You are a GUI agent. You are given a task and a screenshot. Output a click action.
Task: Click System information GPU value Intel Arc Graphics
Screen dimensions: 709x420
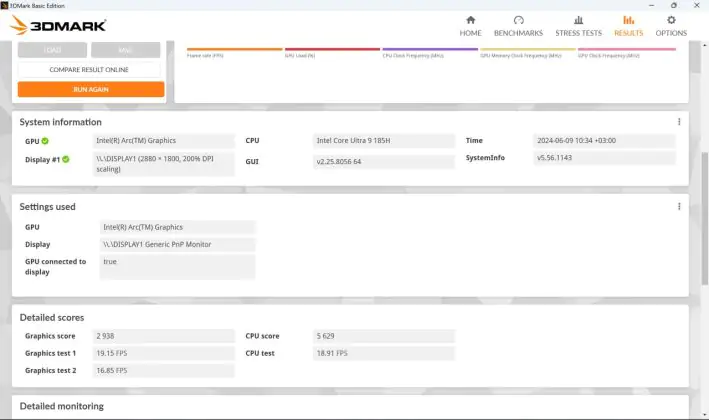(164, 141)
